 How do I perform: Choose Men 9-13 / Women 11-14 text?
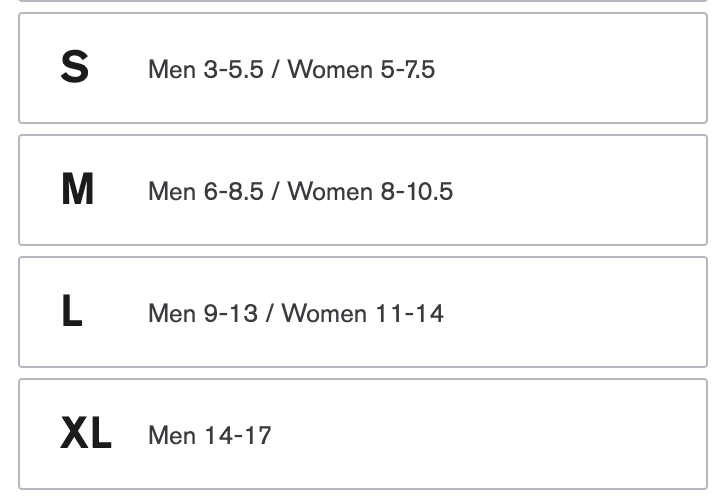click(295, 313)
